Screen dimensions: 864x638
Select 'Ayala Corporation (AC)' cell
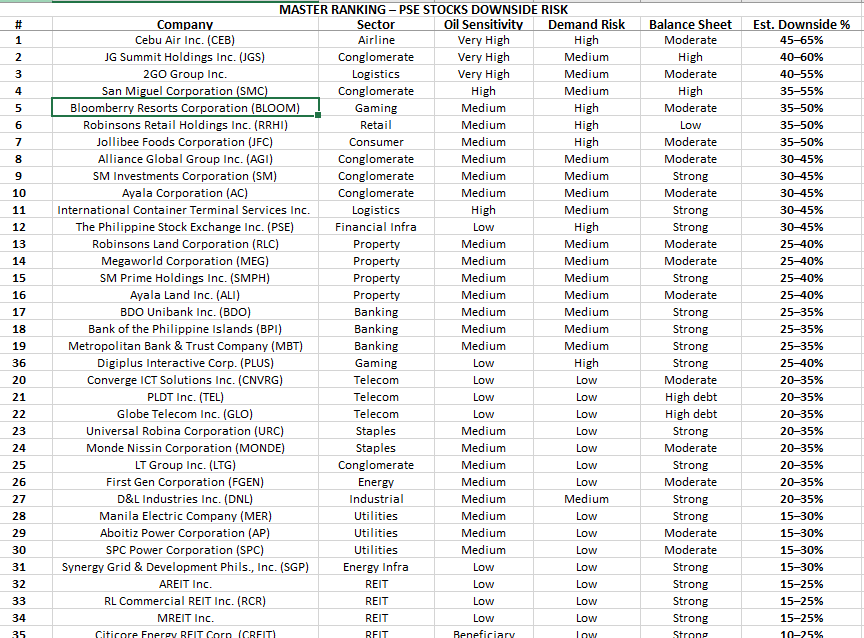click(x=185, y=193)
